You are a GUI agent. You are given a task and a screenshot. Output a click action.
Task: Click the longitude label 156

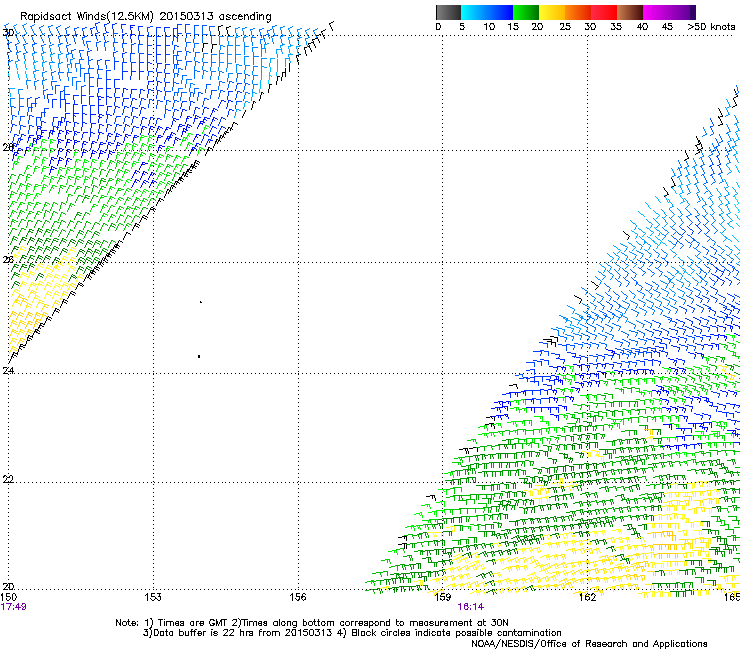[x=298, y=597]
